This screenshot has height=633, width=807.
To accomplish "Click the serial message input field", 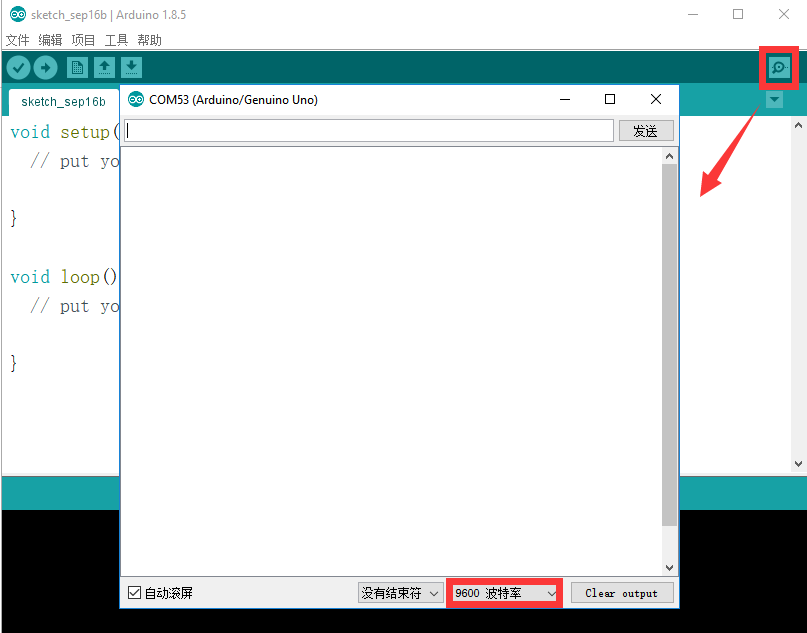I will pos(369,131).
